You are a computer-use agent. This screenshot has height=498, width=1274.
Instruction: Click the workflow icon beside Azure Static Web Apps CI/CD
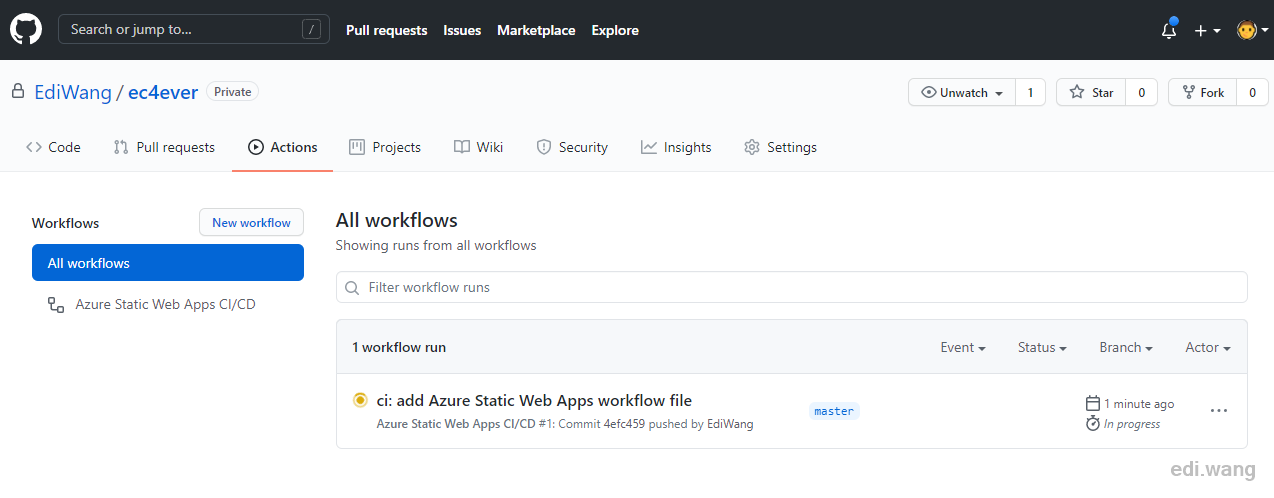point(56,304)
